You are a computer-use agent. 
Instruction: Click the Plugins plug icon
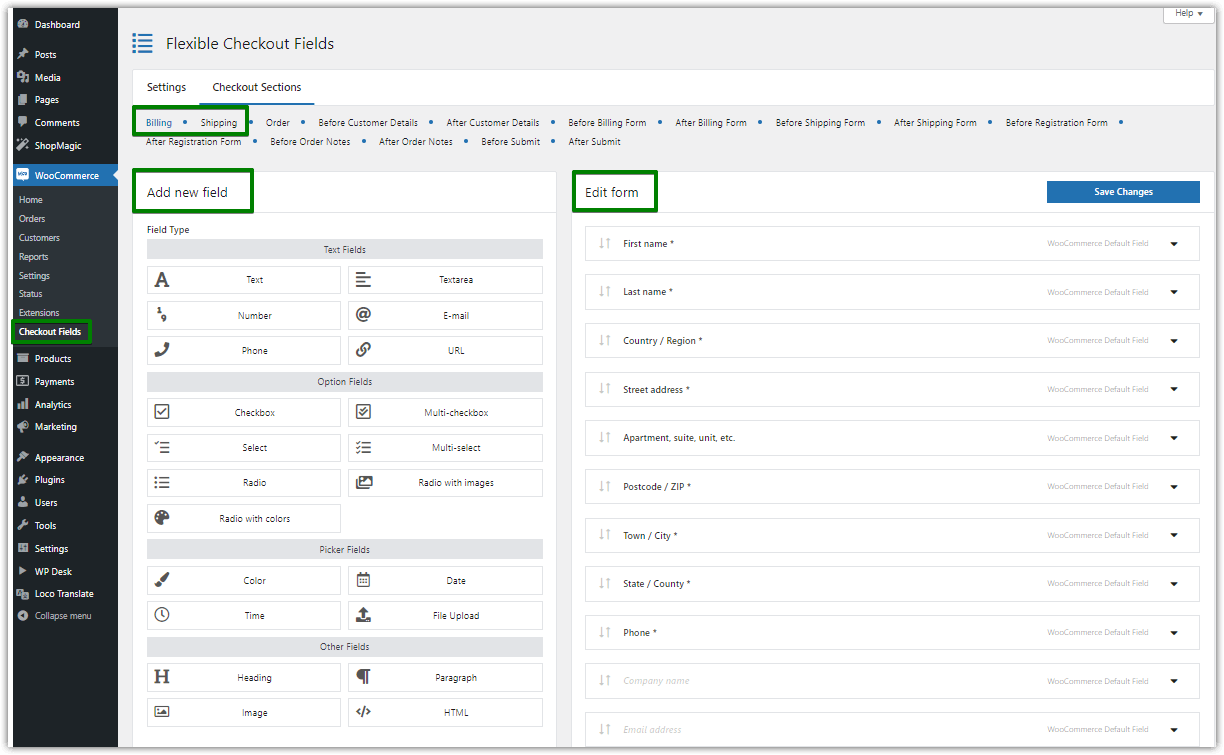coord(23,479)
